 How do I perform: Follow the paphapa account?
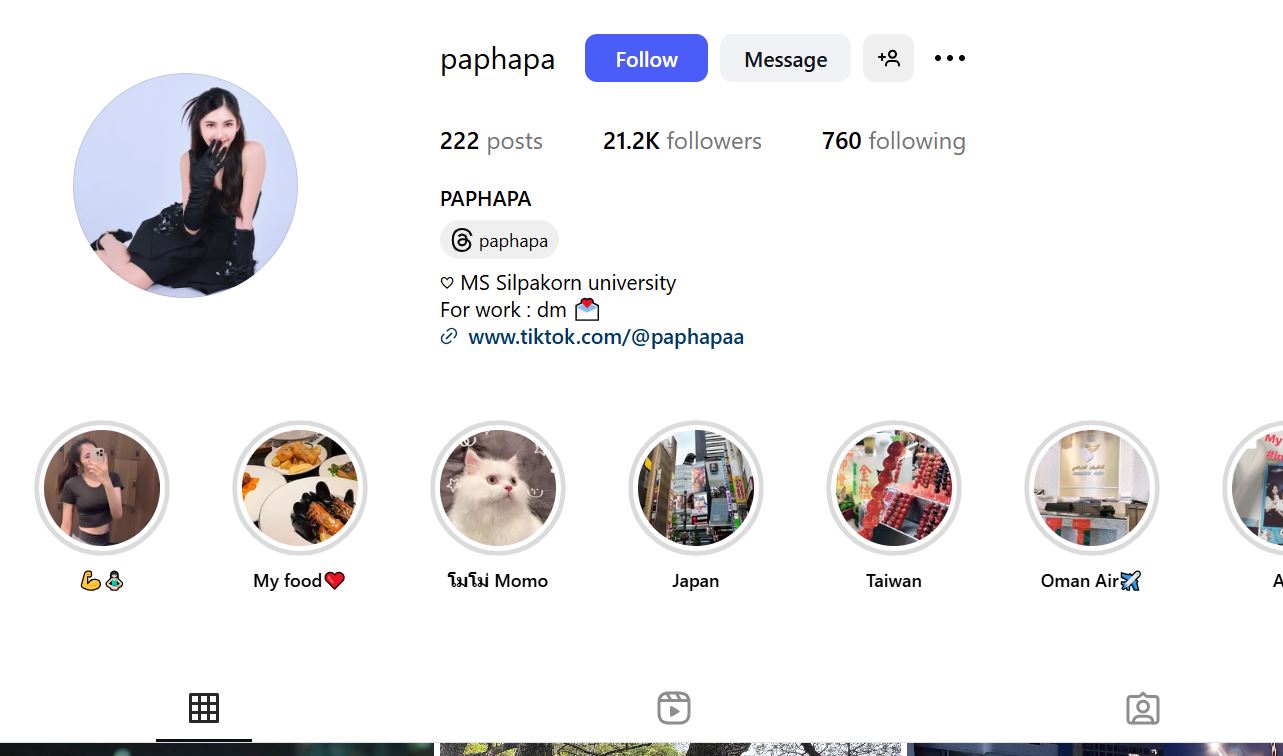point(646,58)
